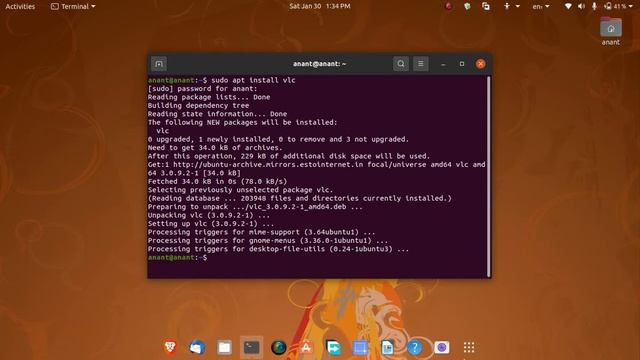Minimize the terminal window
Viewport: 640px width, 360px height.
[443, 64]
